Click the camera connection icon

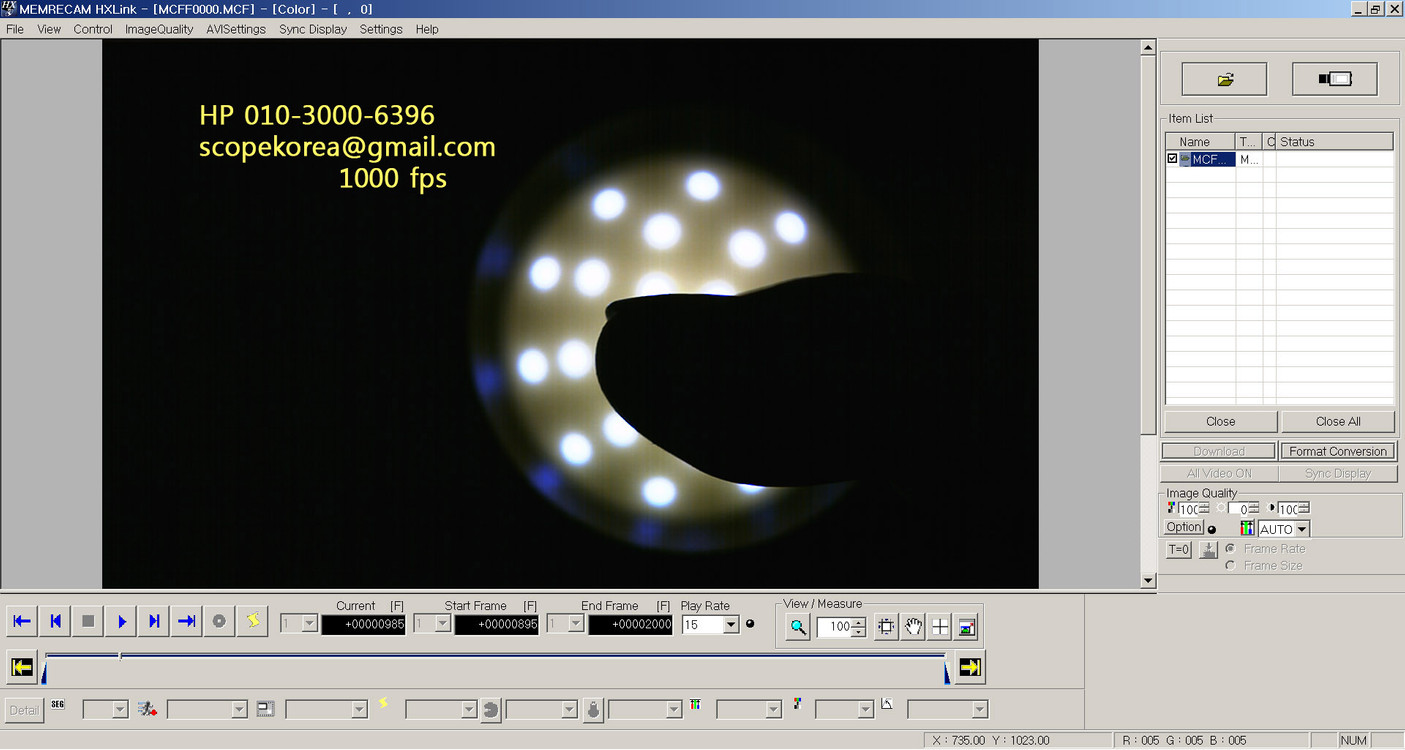(1335, 78)
